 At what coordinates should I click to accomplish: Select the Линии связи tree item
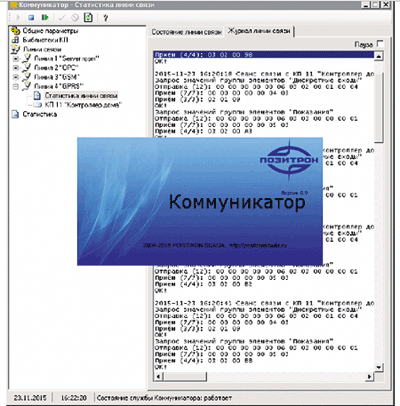42,49
